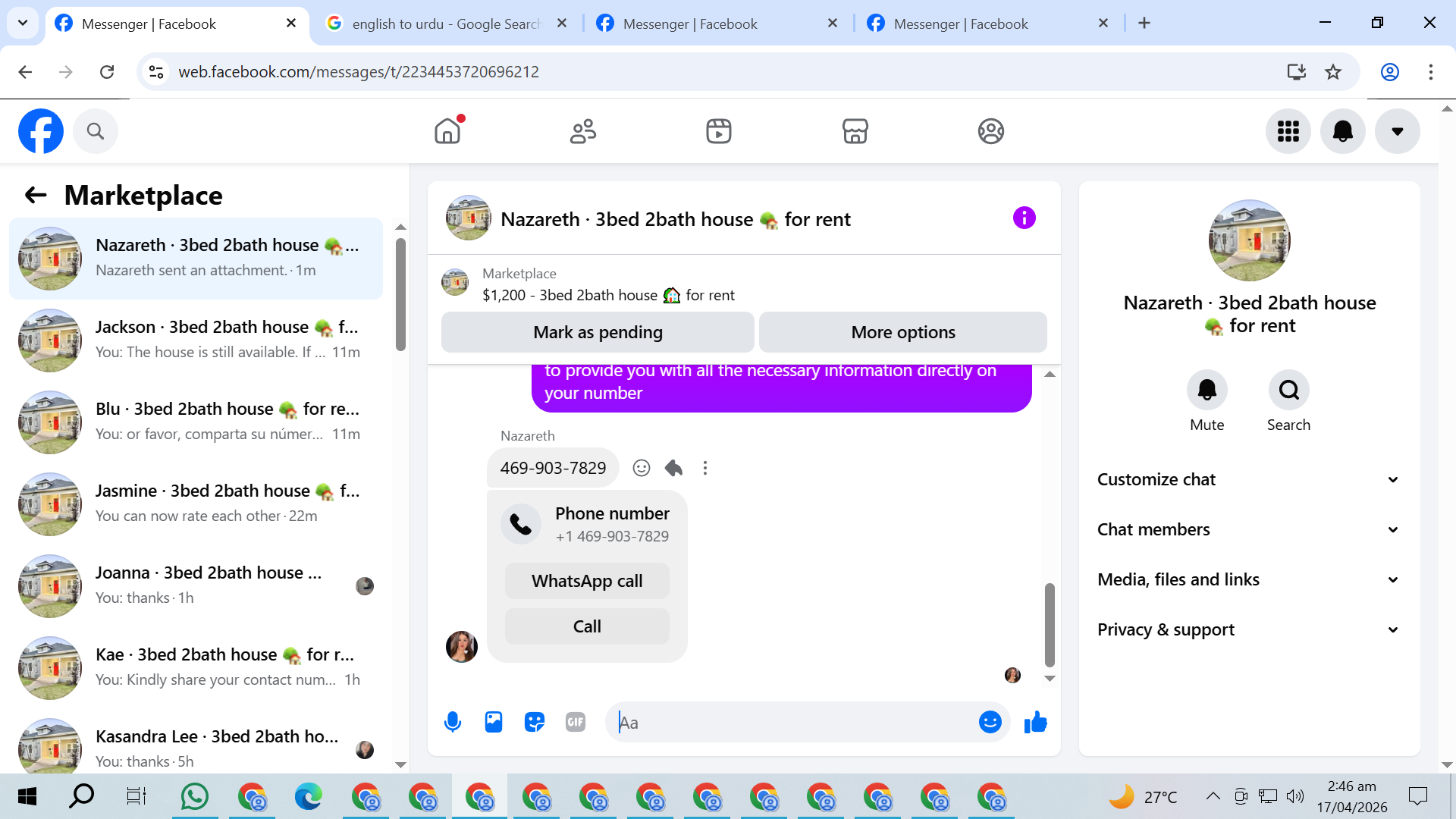This screenshot has width=1456, height=819.
Task: Click Mark as pending button
Action: [598, 332]
